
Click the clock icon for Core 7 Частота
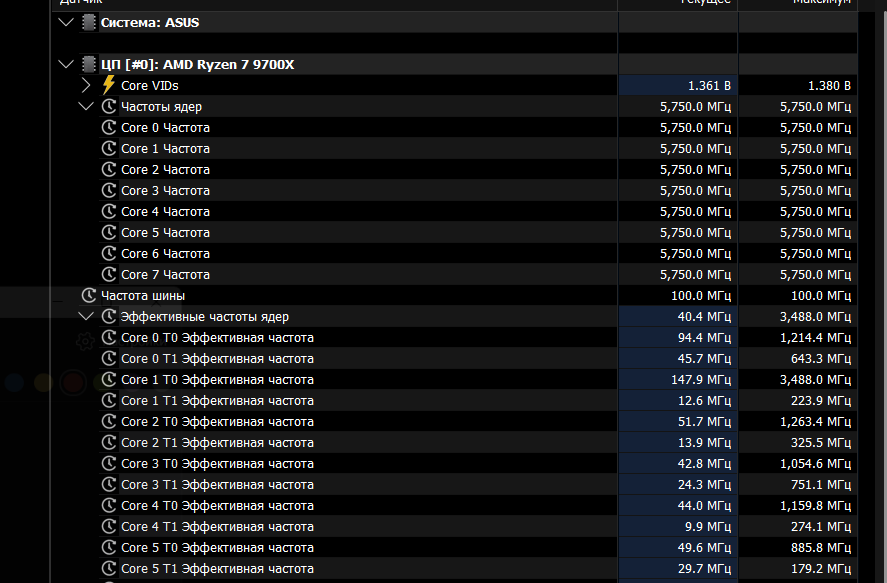[x=109, y=274]
